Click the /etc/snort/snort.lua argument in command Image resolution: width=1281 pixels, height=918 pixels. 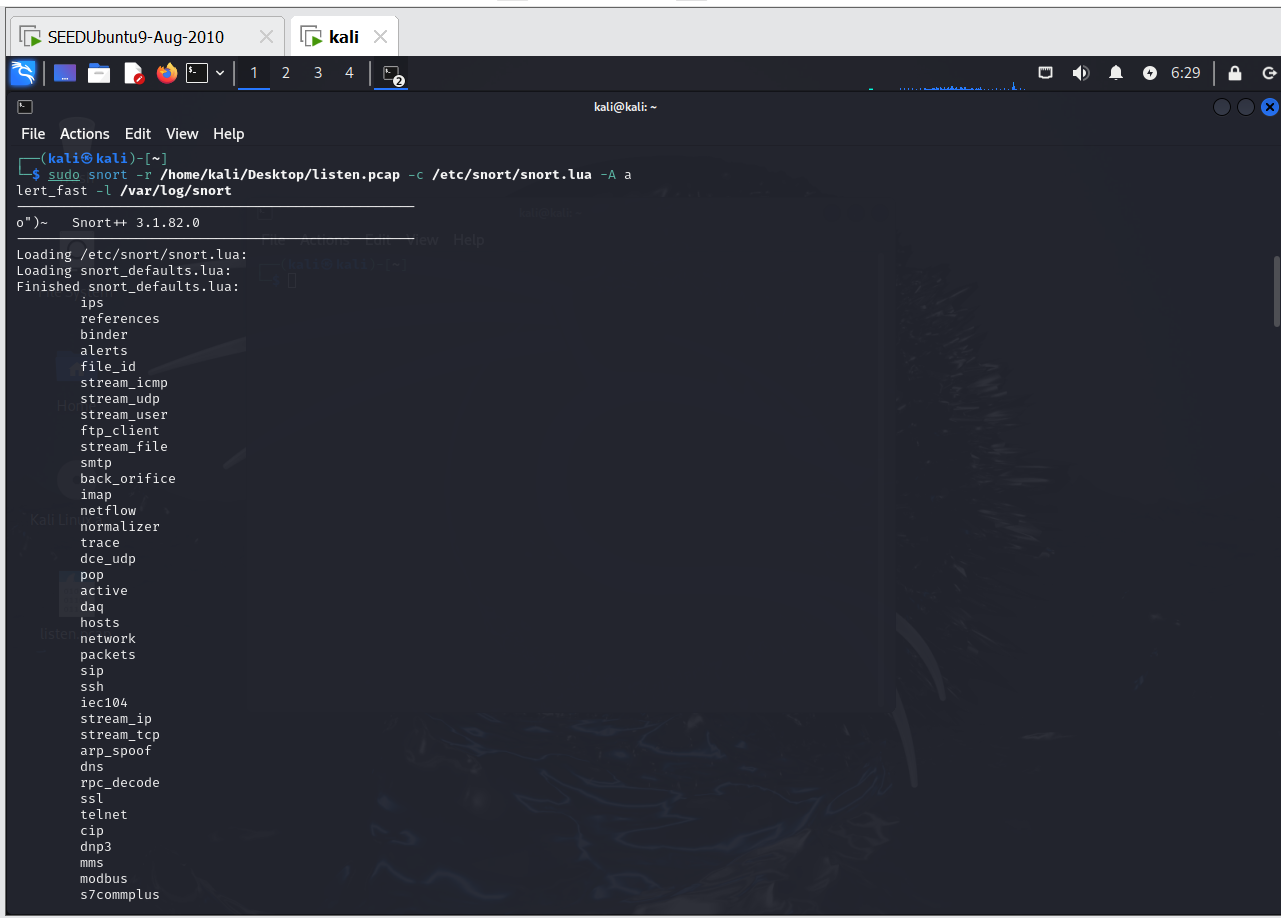point(512,175)
